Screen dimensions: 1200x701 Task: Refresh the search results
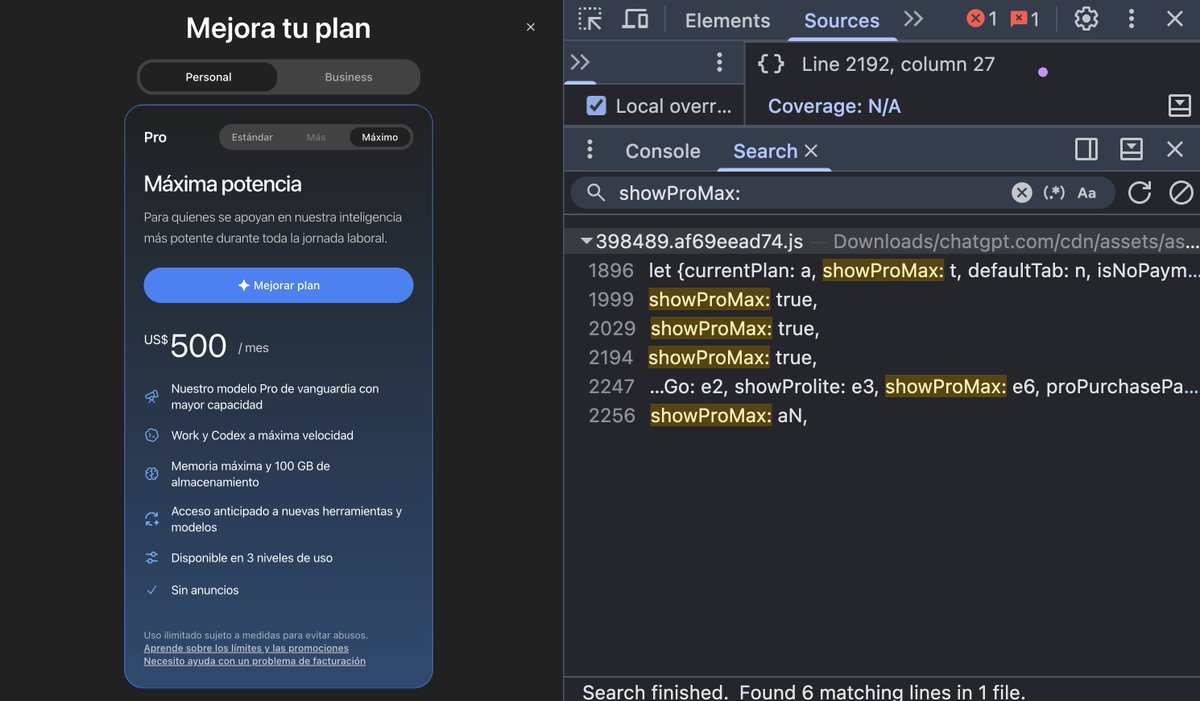coord(1139,193)
